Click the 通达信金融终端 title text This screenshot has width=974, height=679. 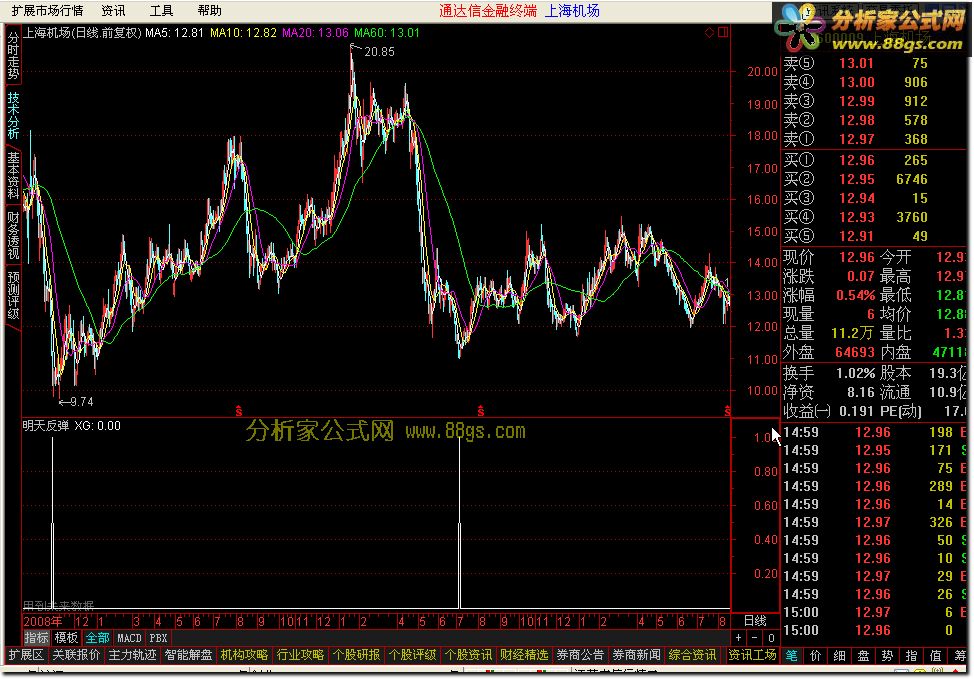(488, 11)
